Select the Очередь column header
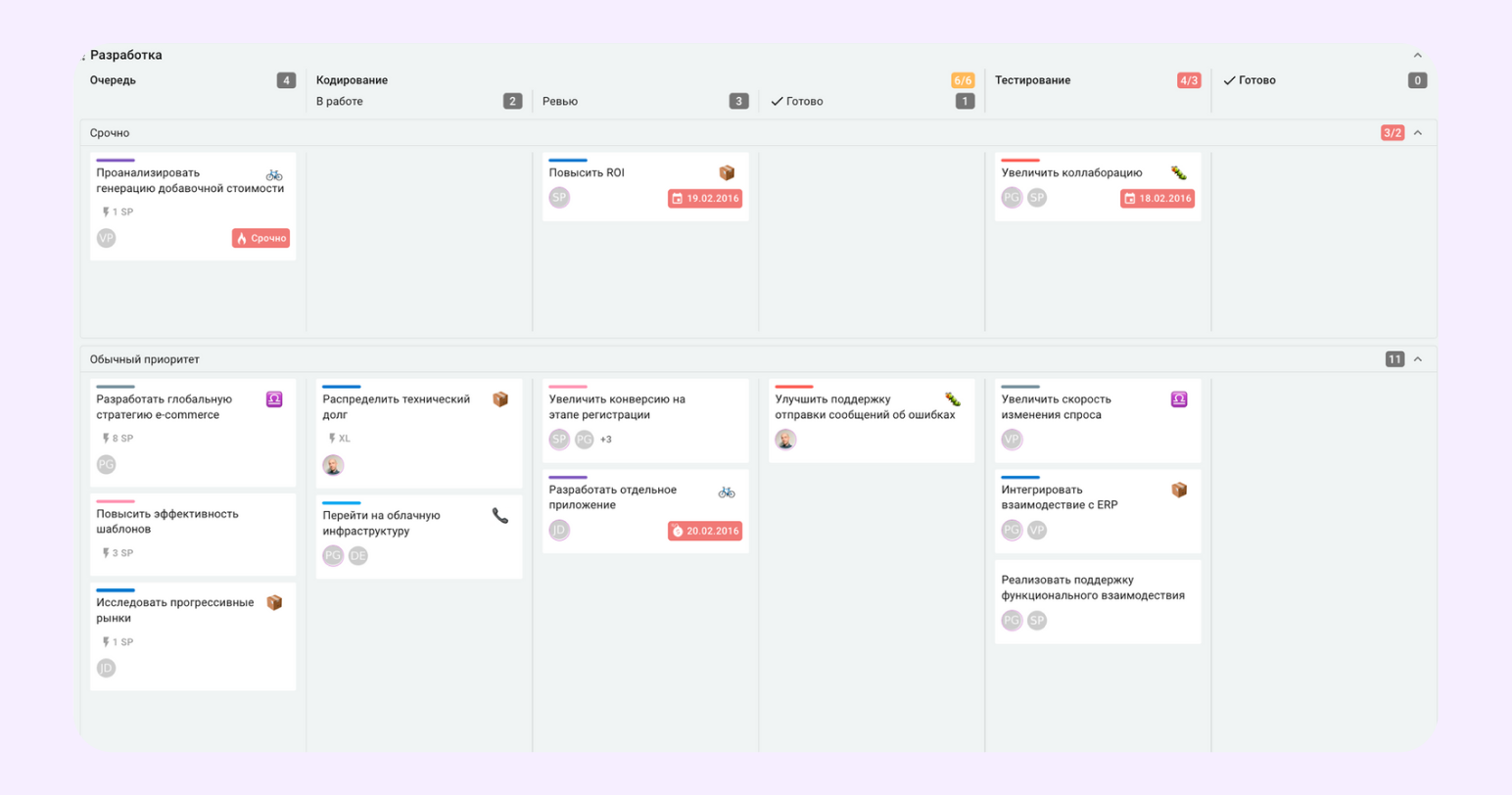 click(x=114, y=80)
